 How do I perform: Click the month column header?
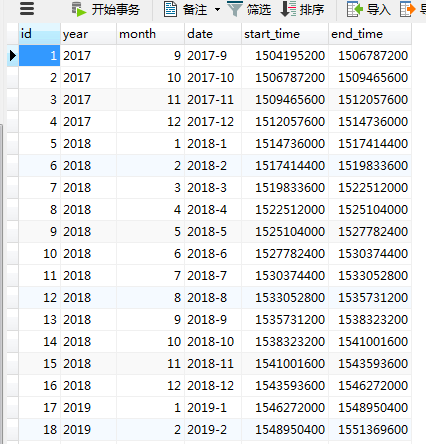151,34
